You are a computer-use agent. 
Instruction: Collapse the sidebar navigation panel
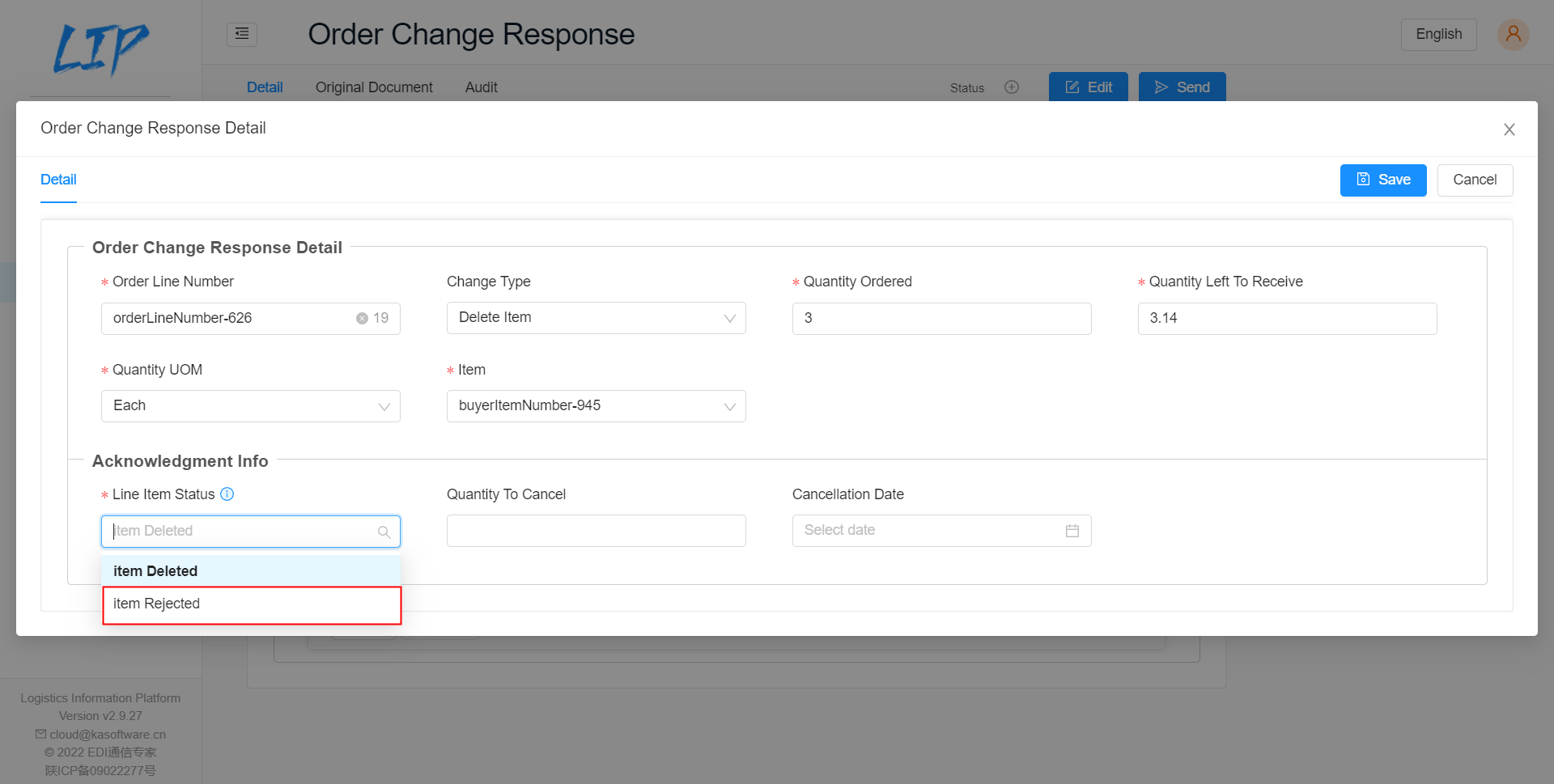[241, 34]
